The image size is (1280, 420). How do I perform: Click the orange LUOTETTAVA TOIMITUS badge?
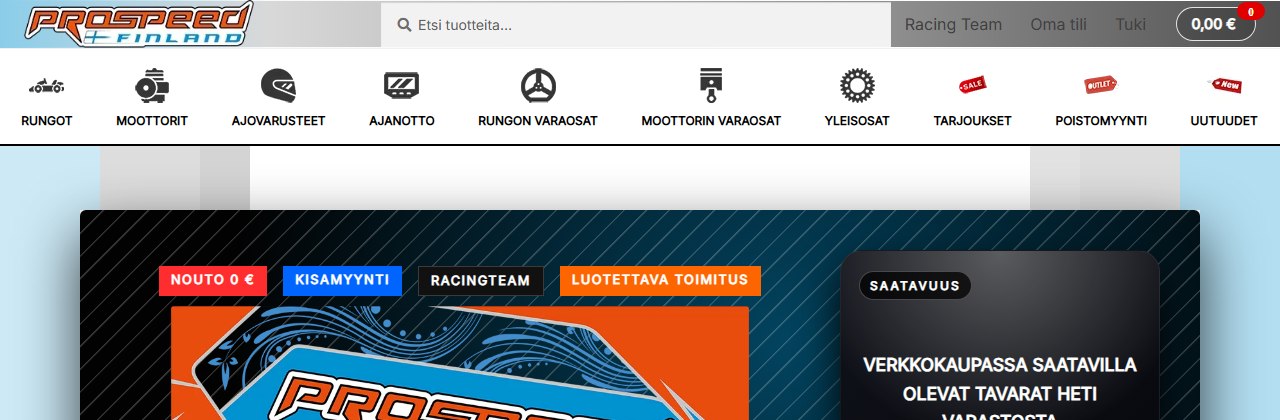point(660,281)
